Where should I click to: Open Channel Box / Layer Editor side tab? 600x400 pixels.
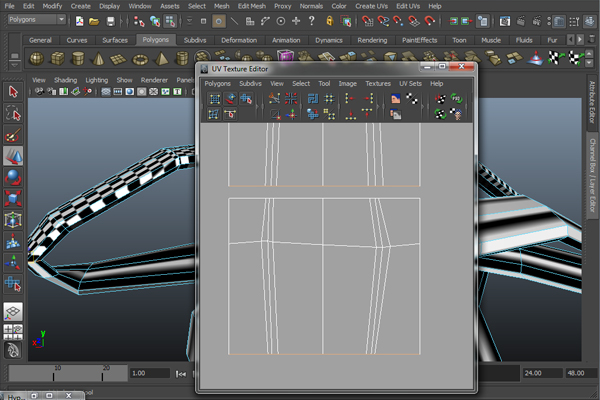(592, 175)
